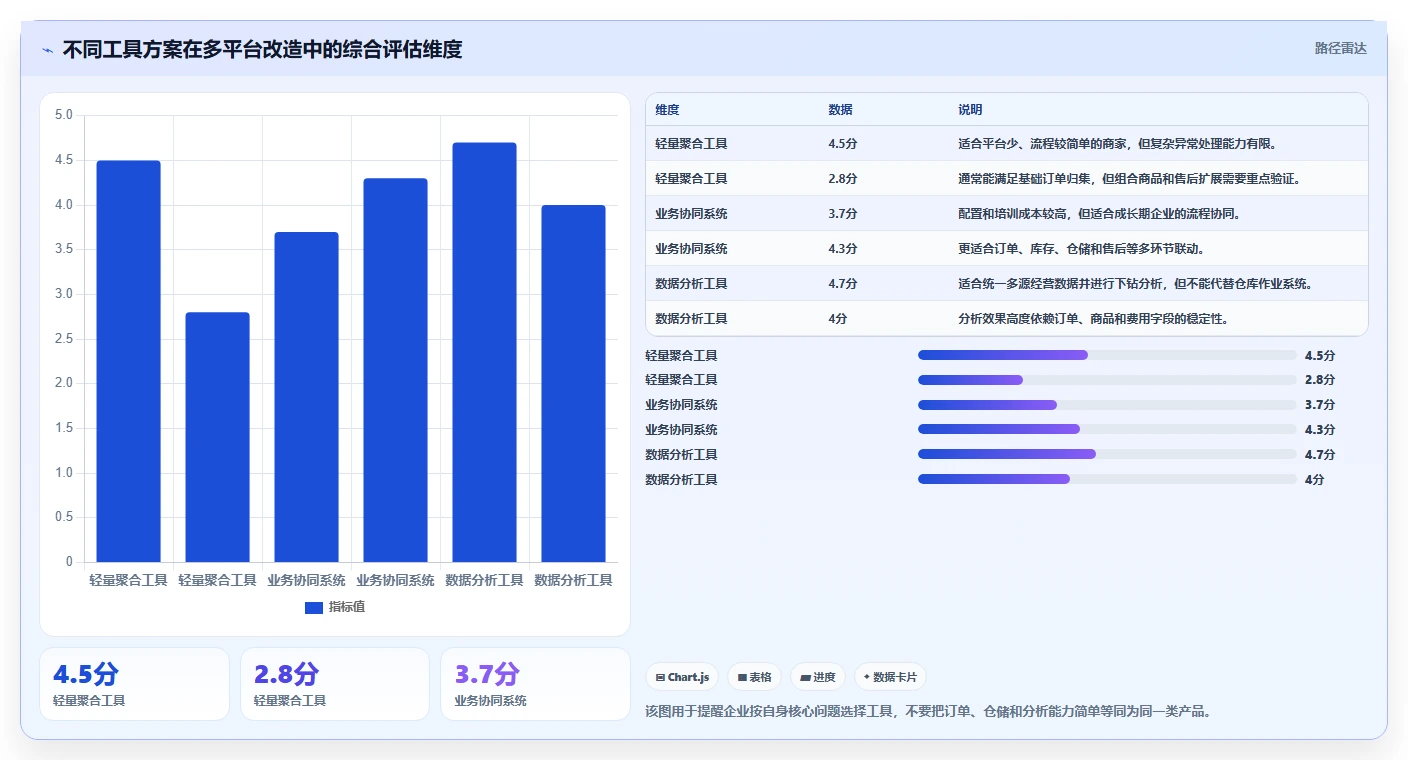Click the first chart bar at 4.5

pos(128,361)
